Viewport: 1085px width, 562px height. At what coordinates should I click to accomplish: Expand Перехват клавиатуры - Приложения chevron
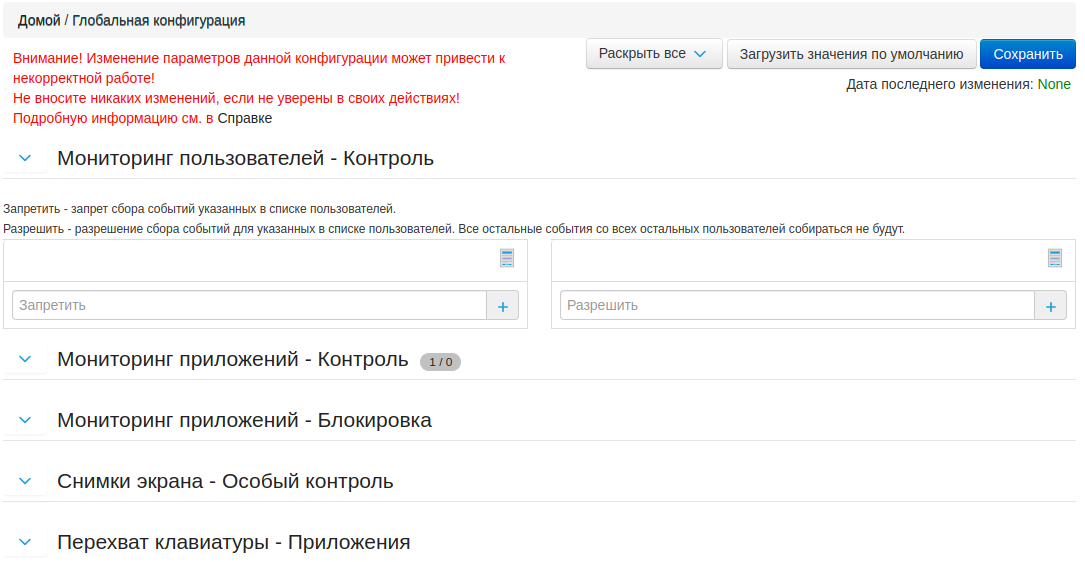coord(26,542)
